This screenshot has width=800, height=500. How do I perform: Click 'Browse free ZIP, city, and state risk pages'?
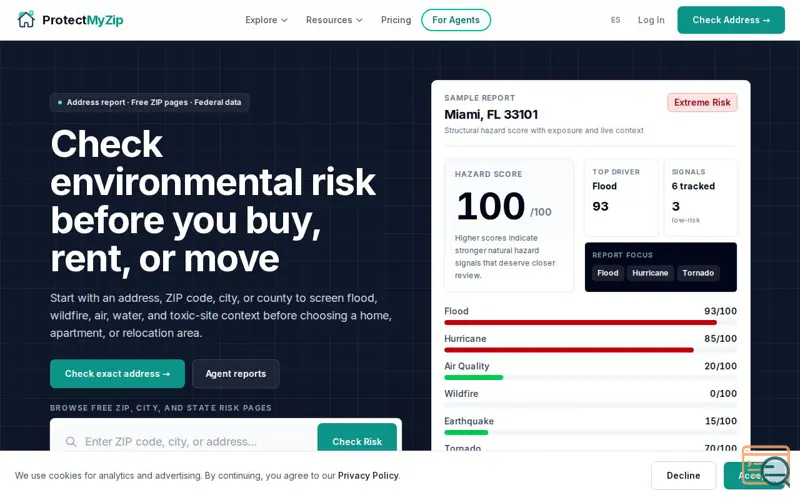coord(161,408)
